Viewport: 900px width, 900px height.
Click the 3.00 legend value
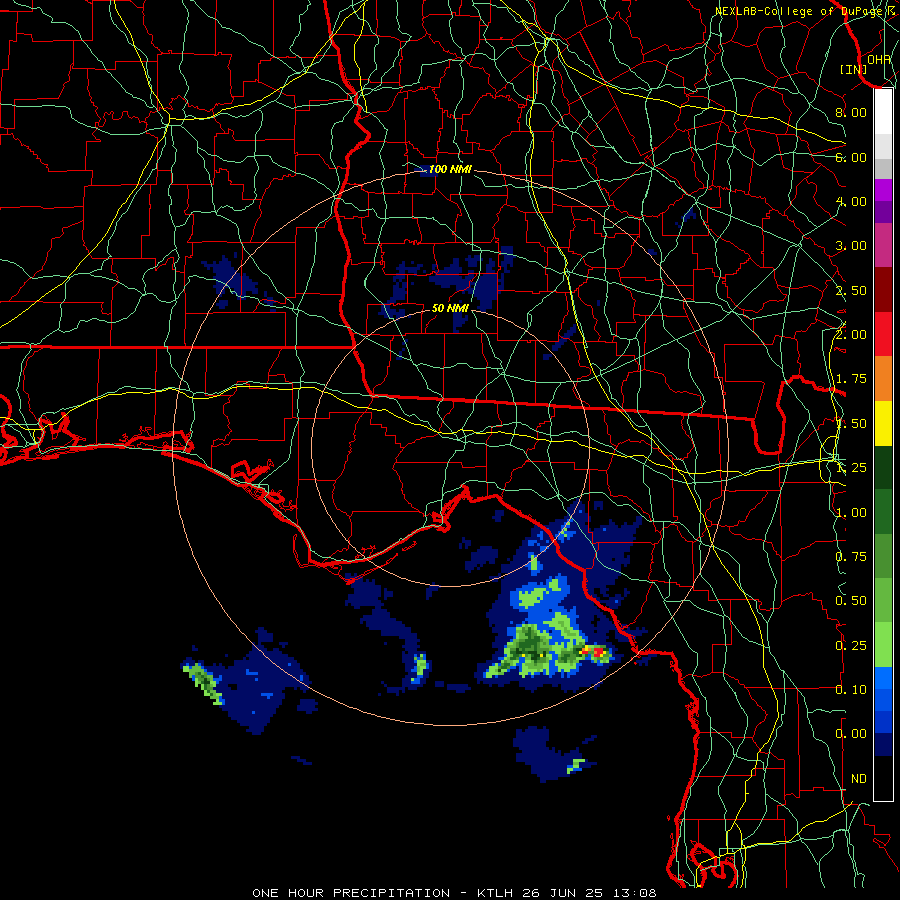click(851, 246)
